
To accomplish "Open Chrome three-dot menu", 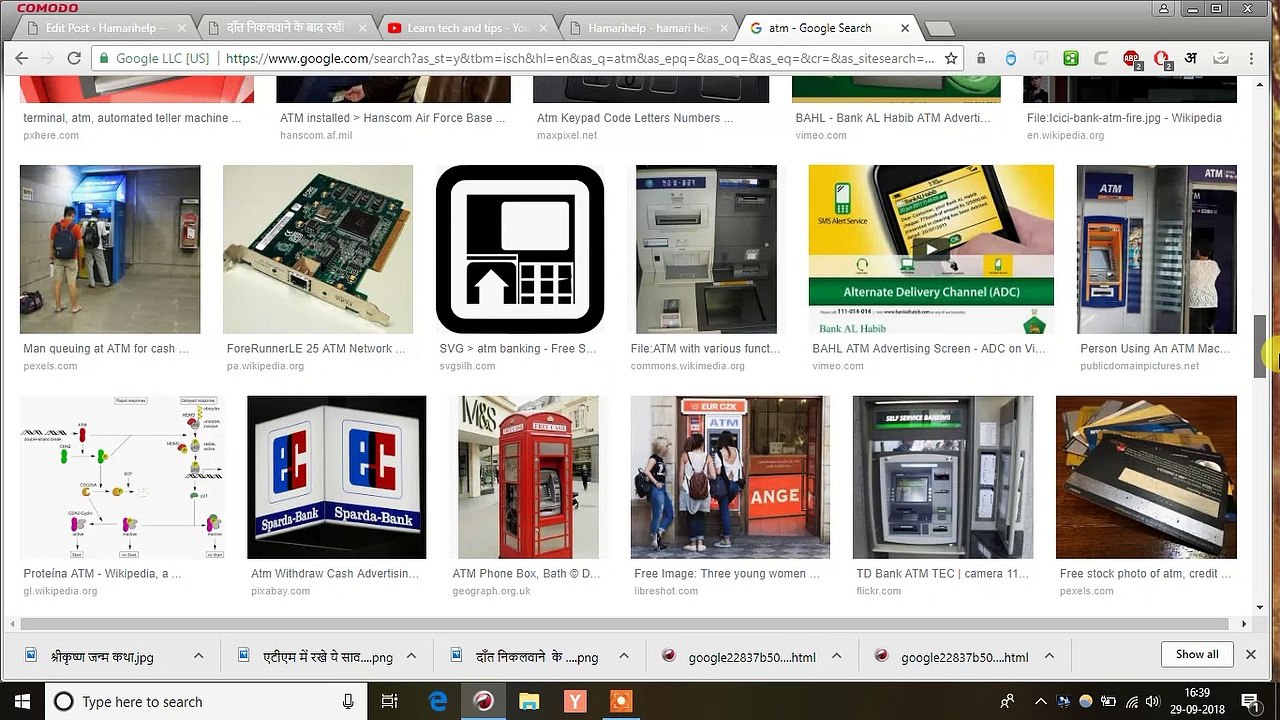I will tap(1251, 59).
